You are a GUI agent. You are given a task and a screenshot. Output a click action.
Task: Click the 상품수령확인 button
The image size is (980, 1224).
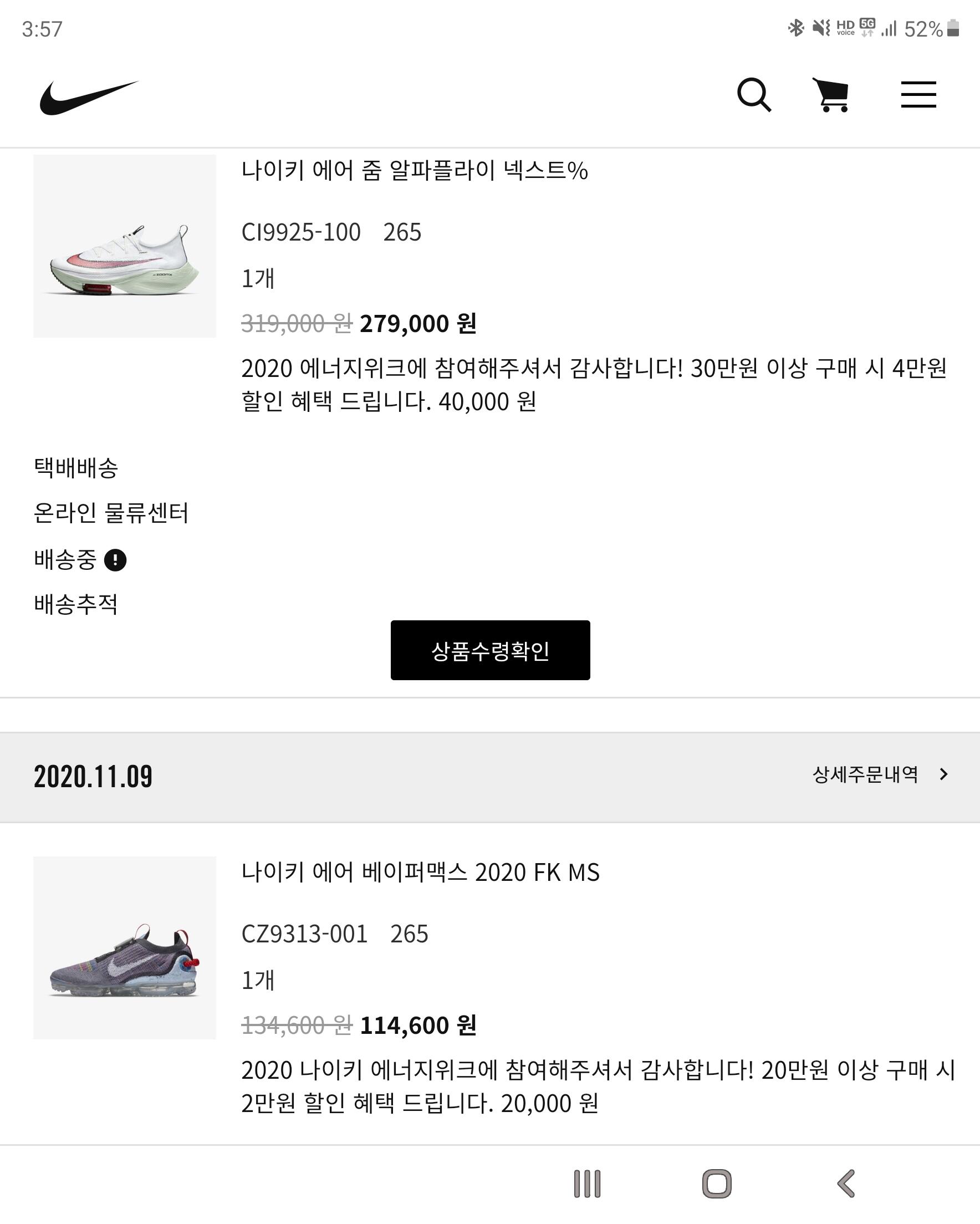coord(490,651)
